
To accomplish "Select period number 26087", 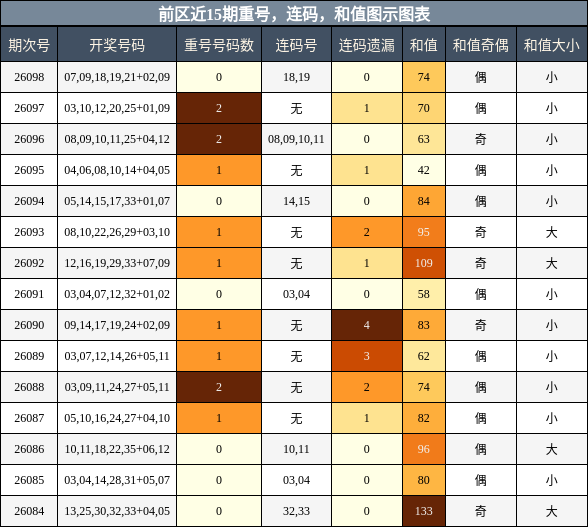I will pos(29,418).
